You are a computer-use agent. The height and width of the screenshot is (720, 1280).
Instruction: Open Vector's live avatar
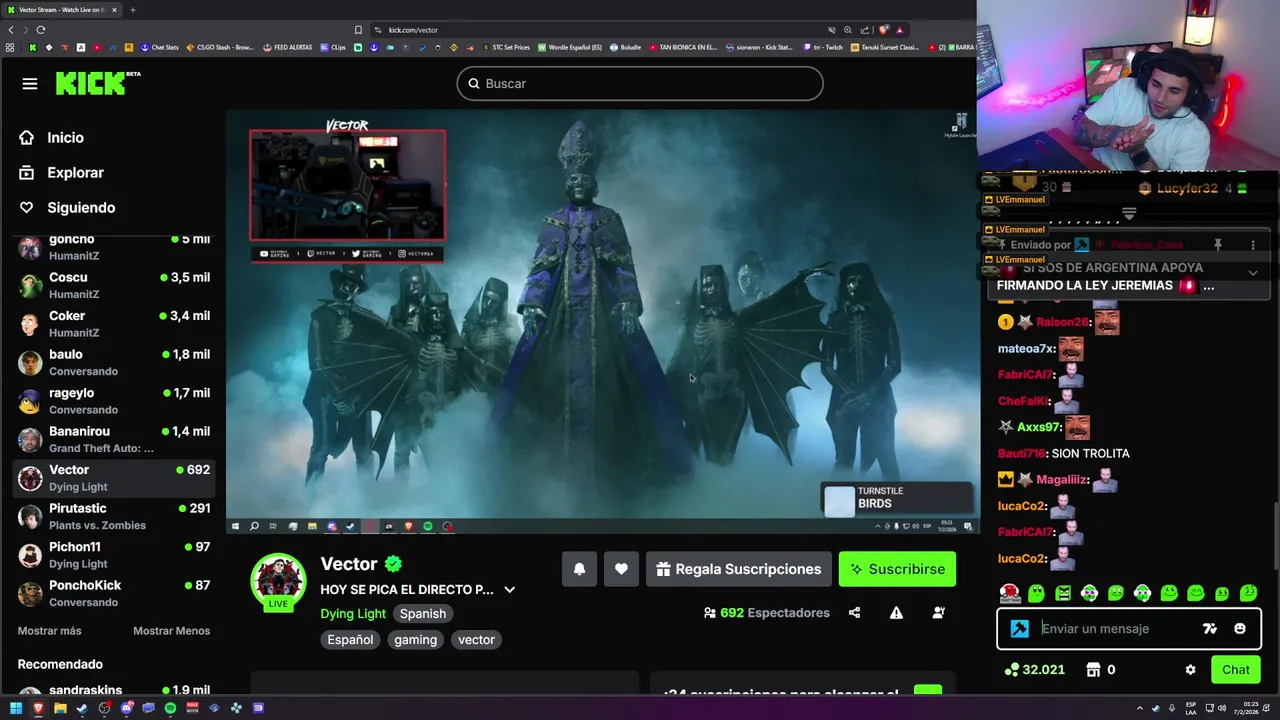point(278,581)
